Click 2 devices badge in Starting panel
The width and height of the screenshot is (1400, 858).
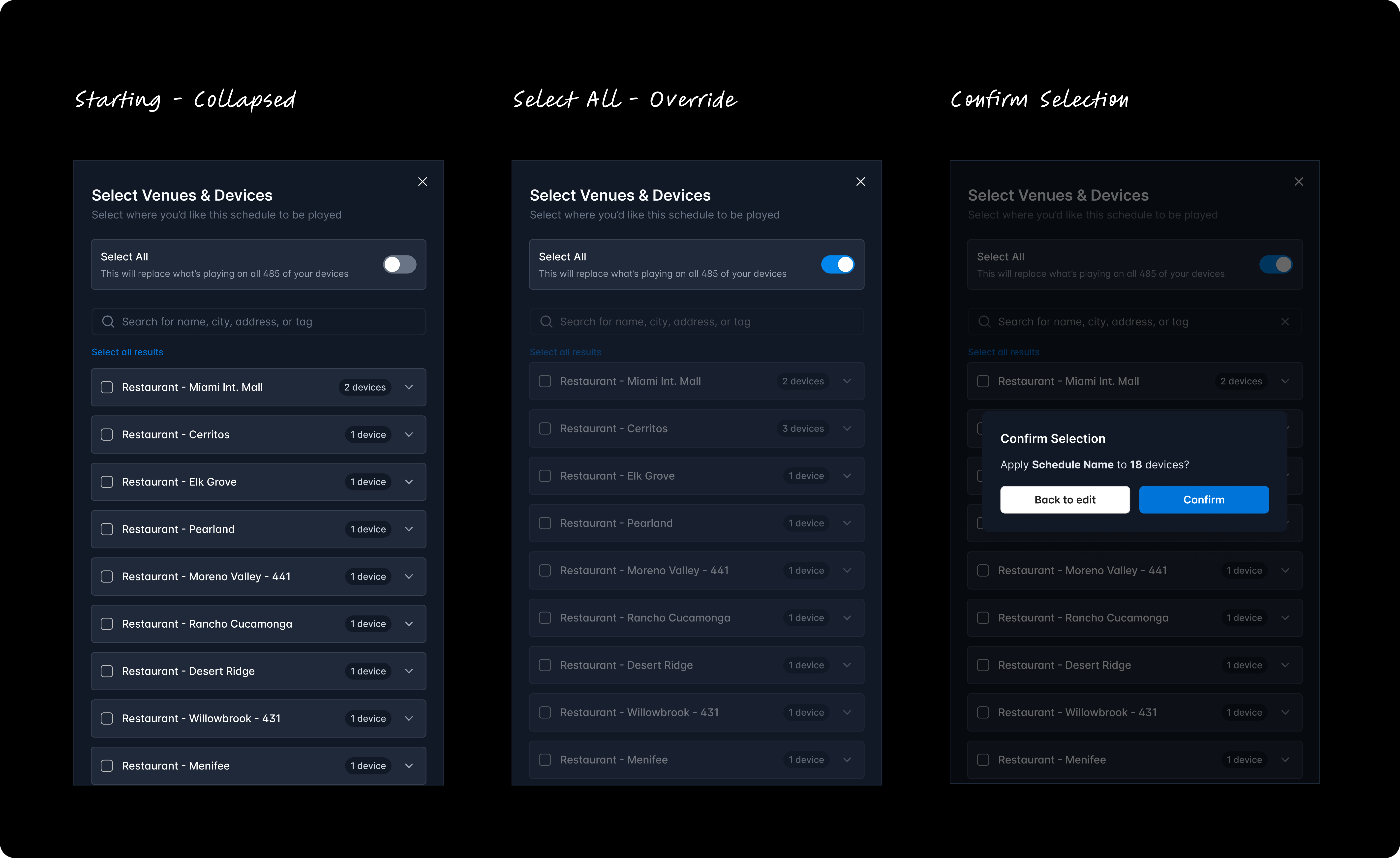(x=365, y=388)
